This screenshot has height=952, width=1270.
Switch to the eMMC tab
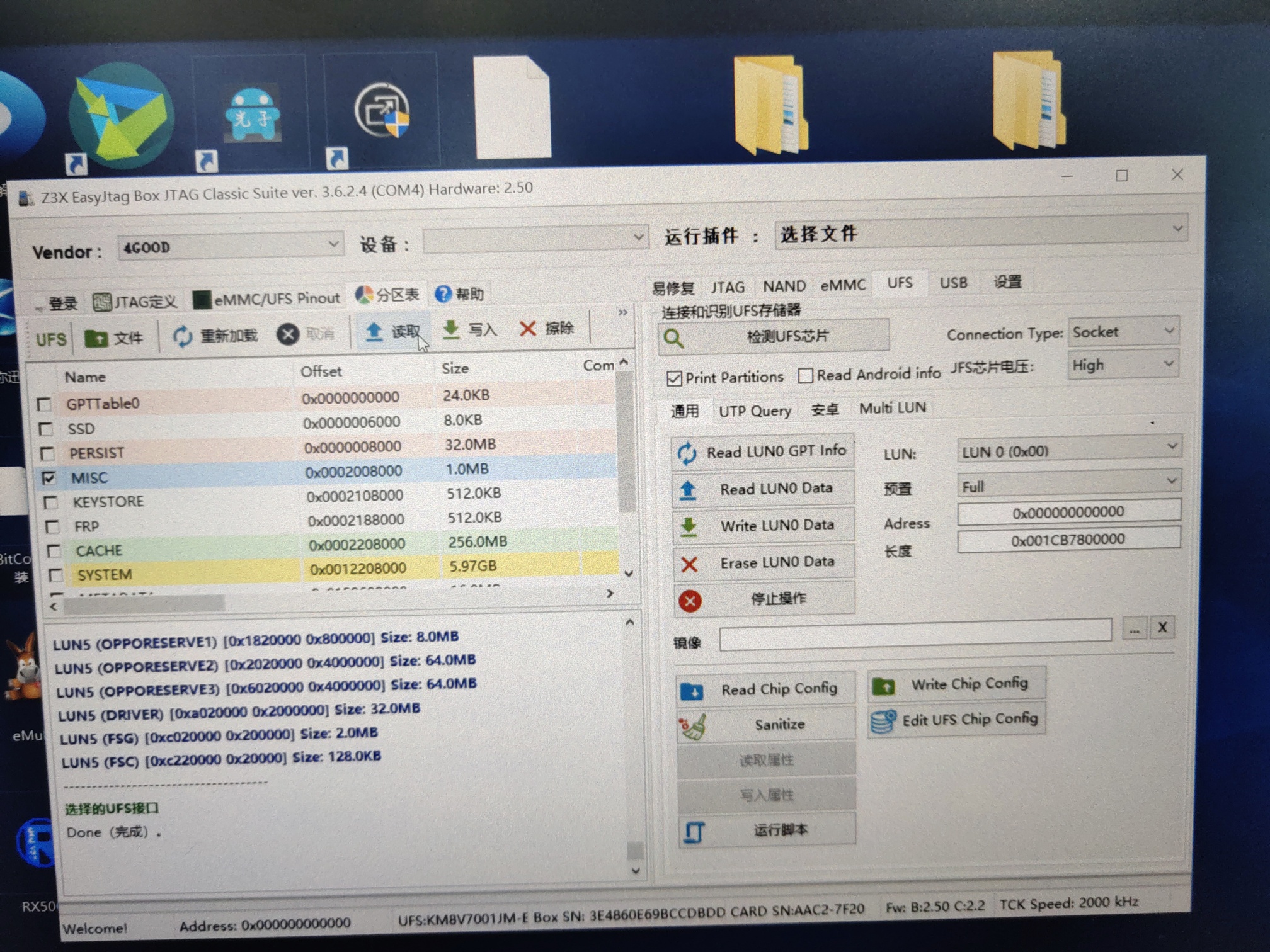pyautogui.click(x=843, y=285)
